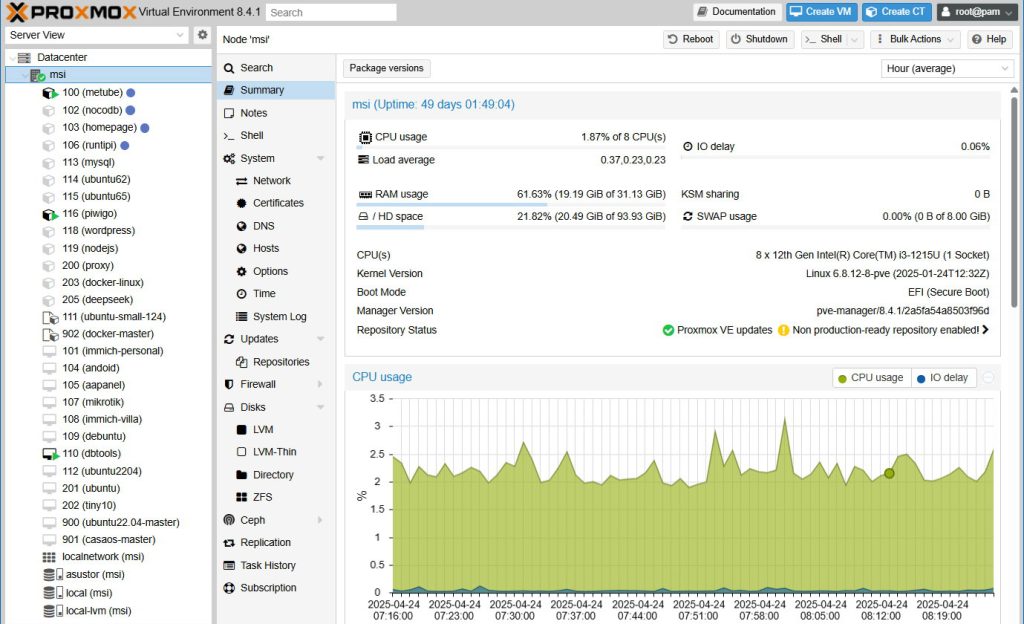Screen dimensions: 1024x624
Task: Click the Replication arrows icon
Action: (x=229, y=542)
